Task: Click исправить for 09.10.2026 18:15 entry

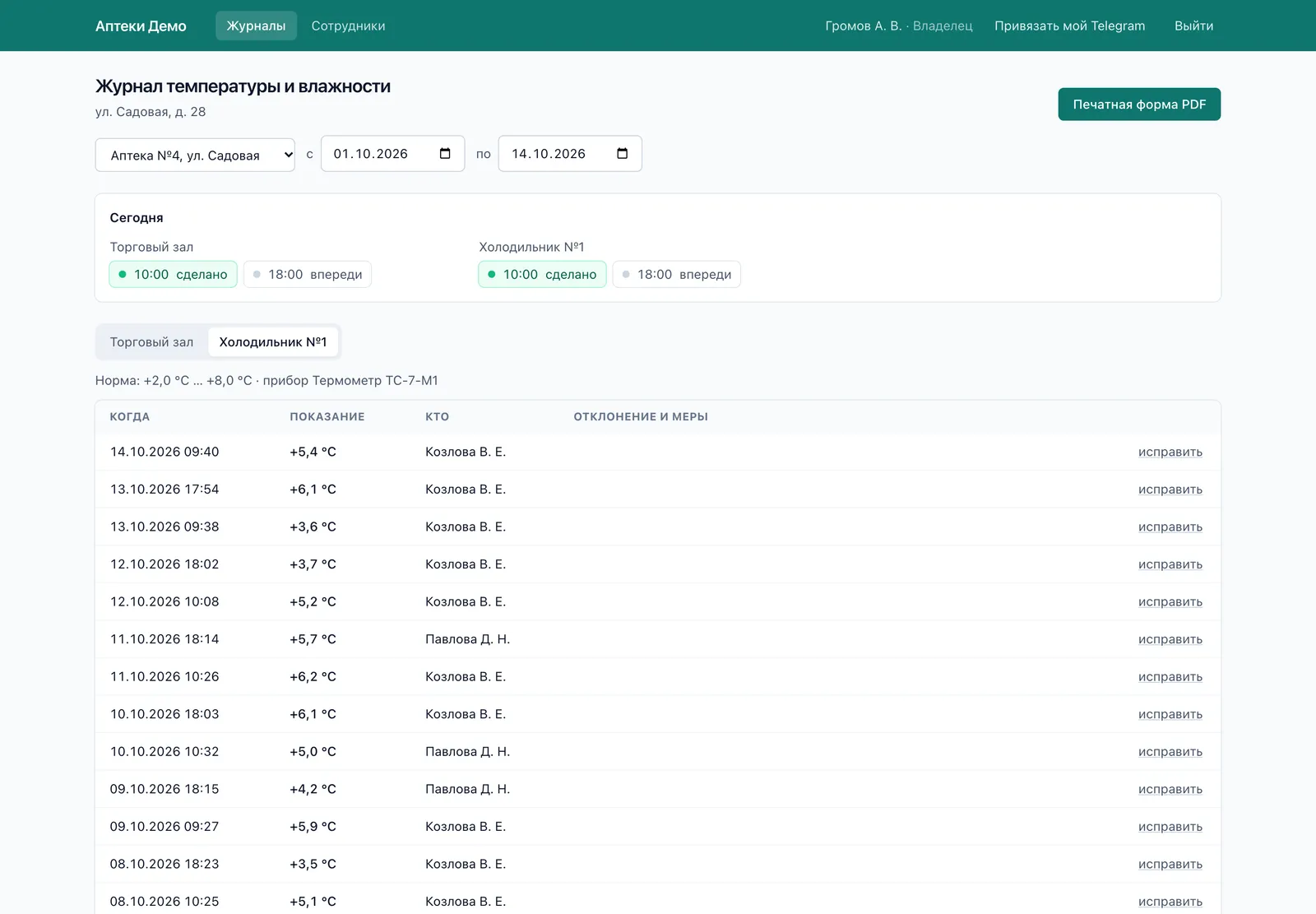Action: 1170,789
